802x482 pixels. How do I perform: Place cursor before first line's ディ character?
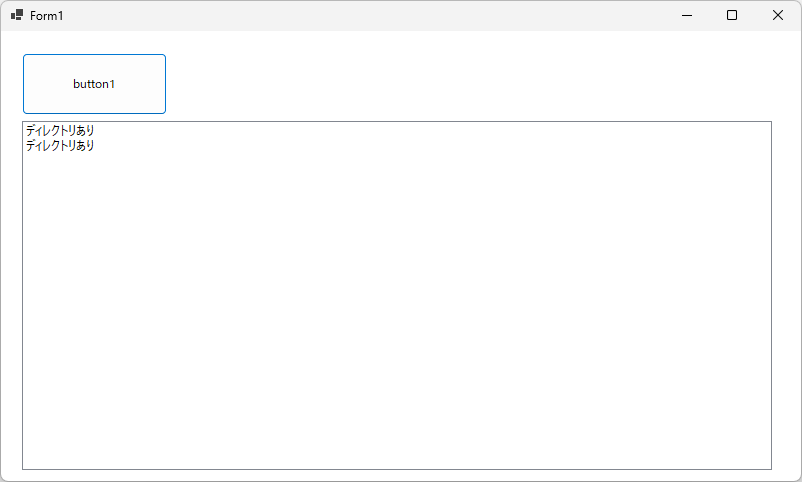click(x=26, y=130)
